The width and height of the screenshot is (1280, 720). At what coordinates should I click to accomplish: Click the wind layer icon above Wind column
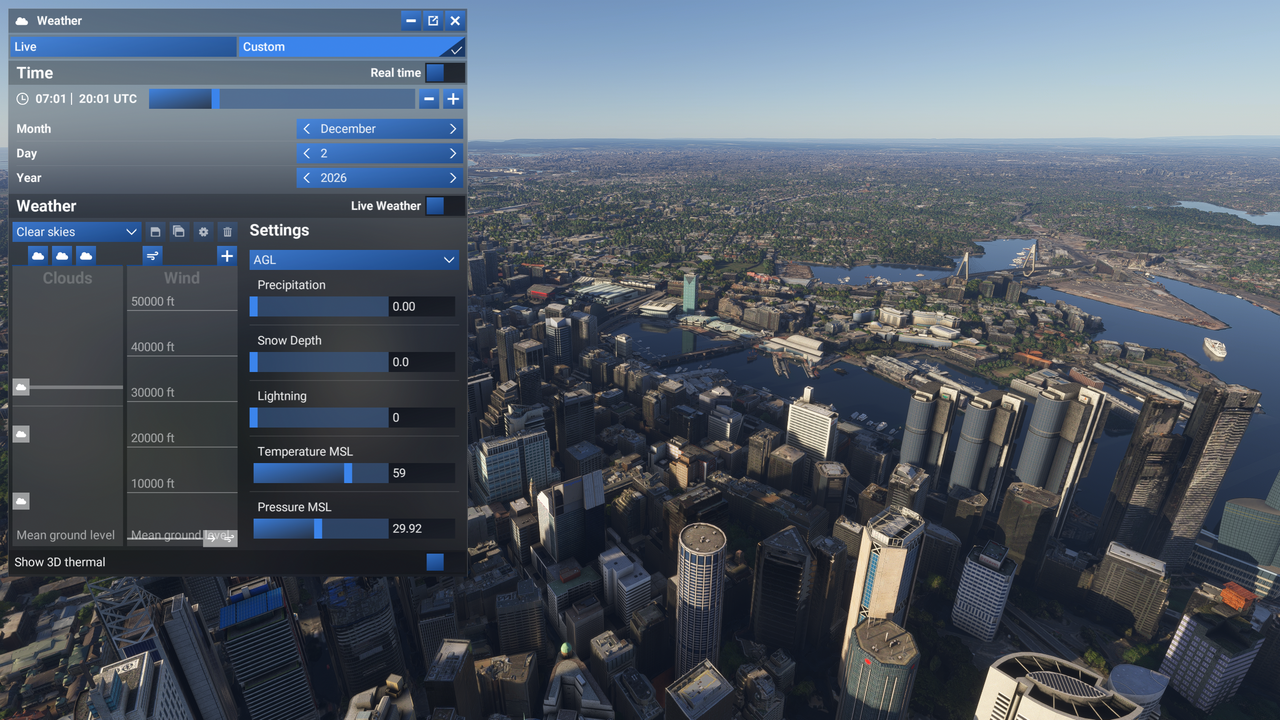pyautogui.click(x=152, y=256)
